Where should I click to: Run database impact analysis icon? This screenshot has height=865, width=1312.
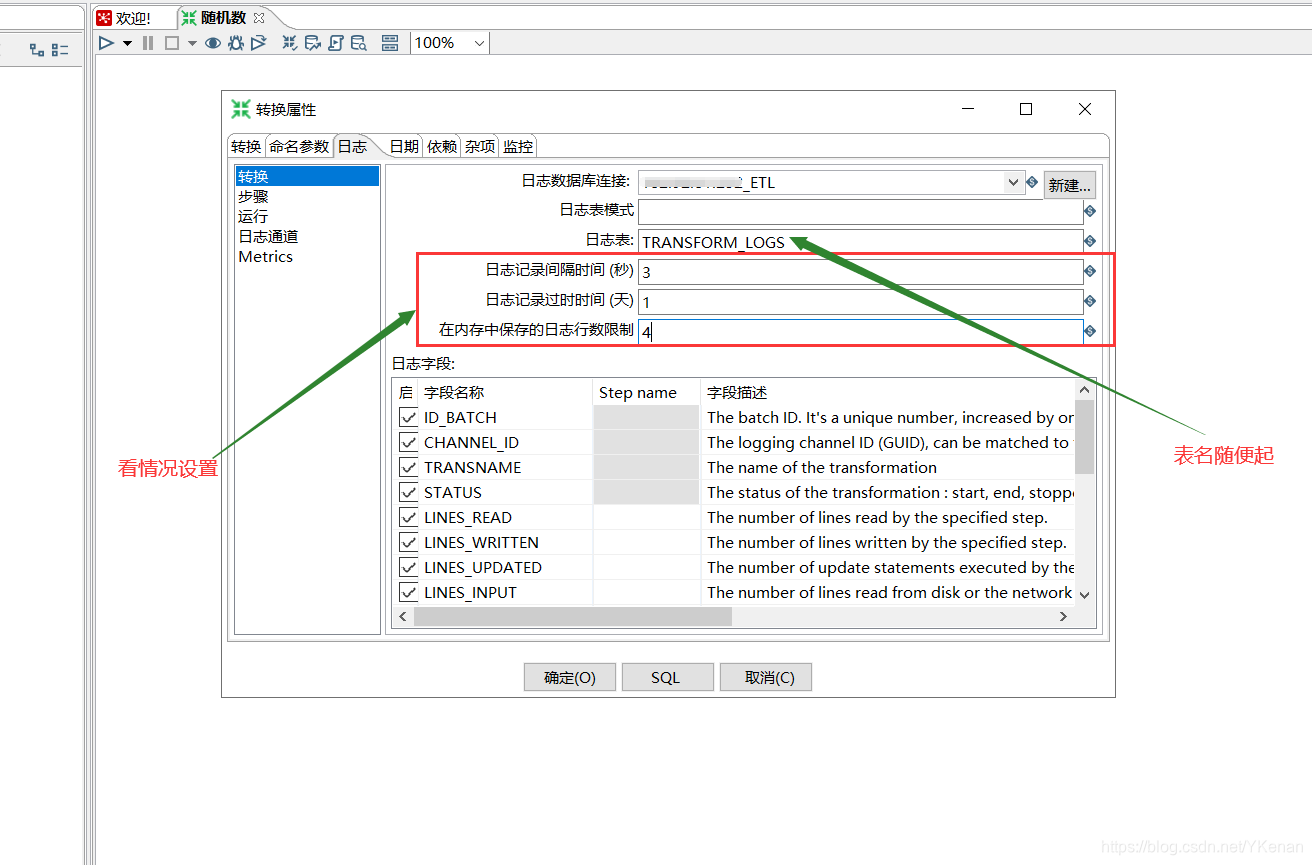tap(313, 43)
